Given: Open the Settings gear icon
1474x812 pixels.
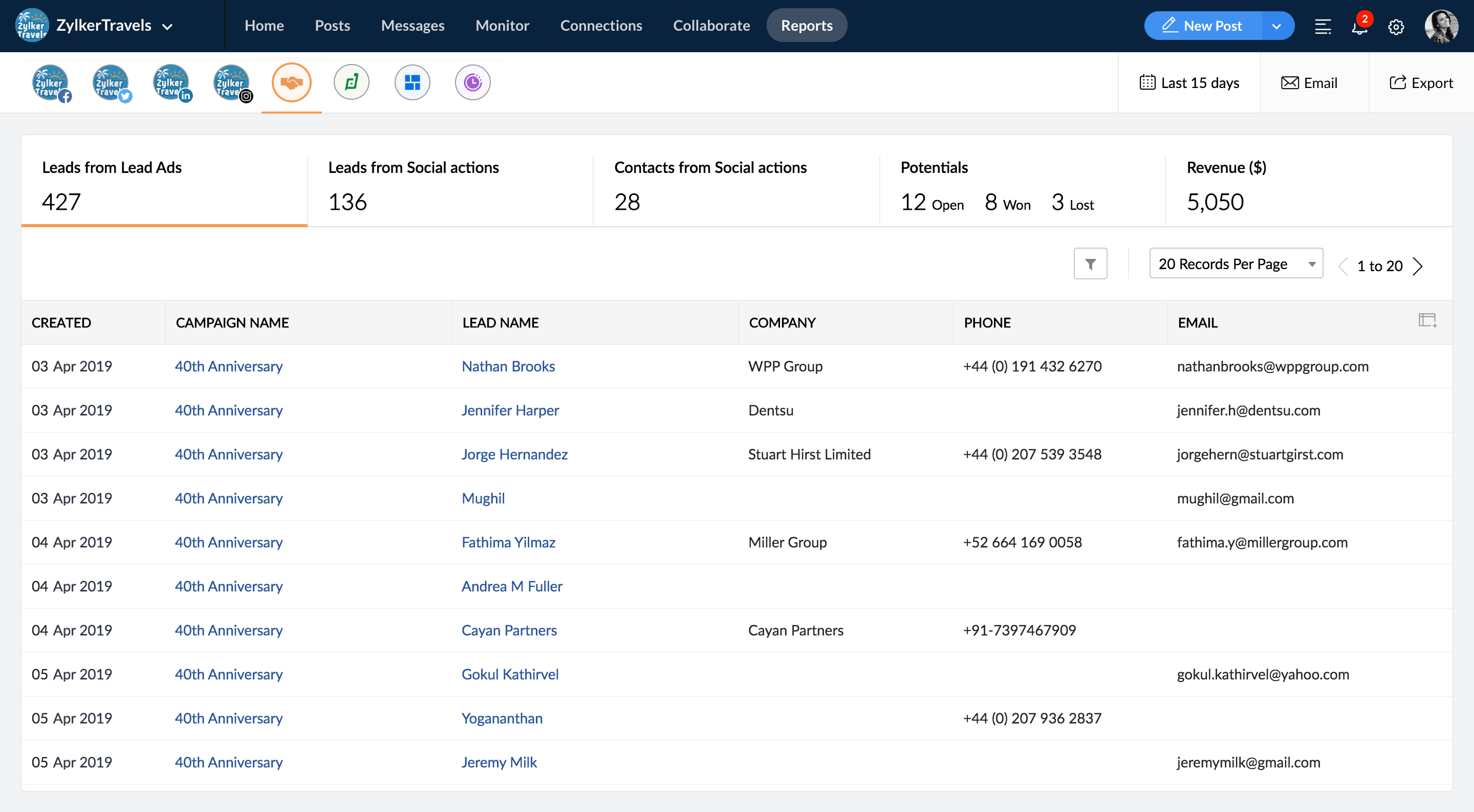Looking at the screenshot, I should [x=1396, y=26].
